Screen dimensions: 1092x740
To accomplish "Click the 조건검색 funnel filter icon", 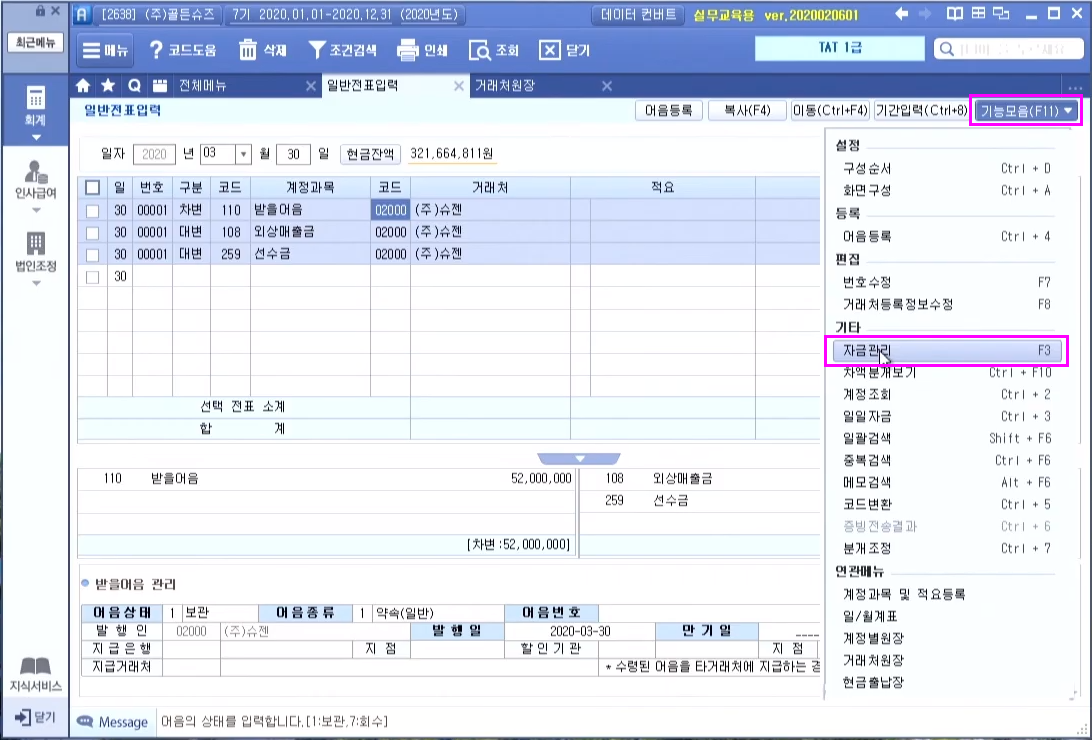I will coord(316,50).
